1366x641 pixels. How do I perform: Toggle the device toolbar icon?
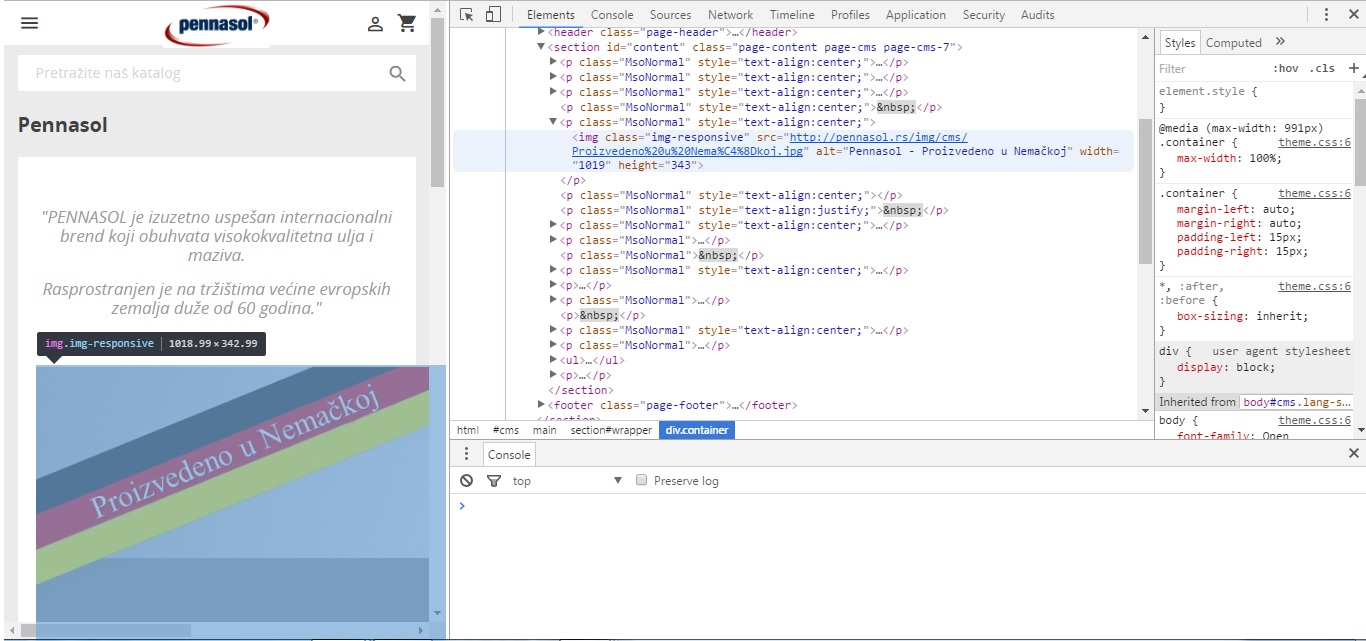click(x=493, y=14)
